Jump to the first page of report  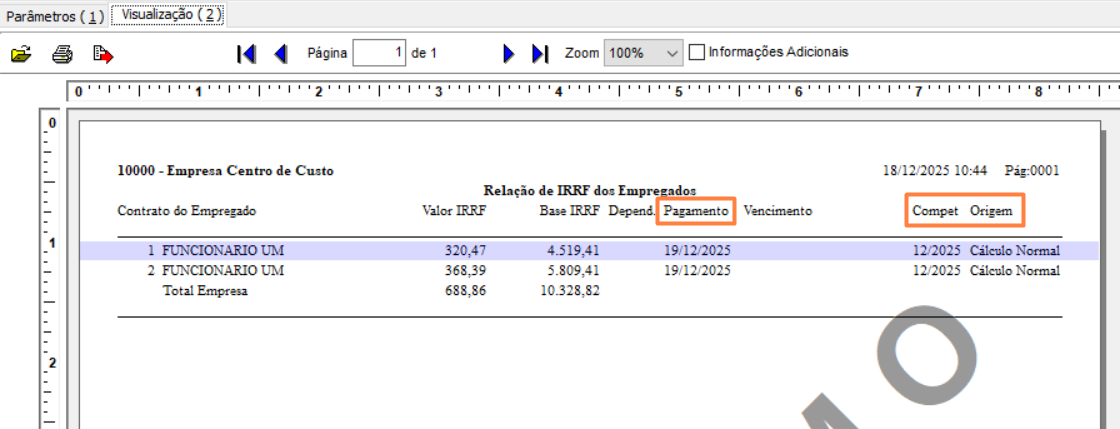pyautogui.click(x=246, y=54)
